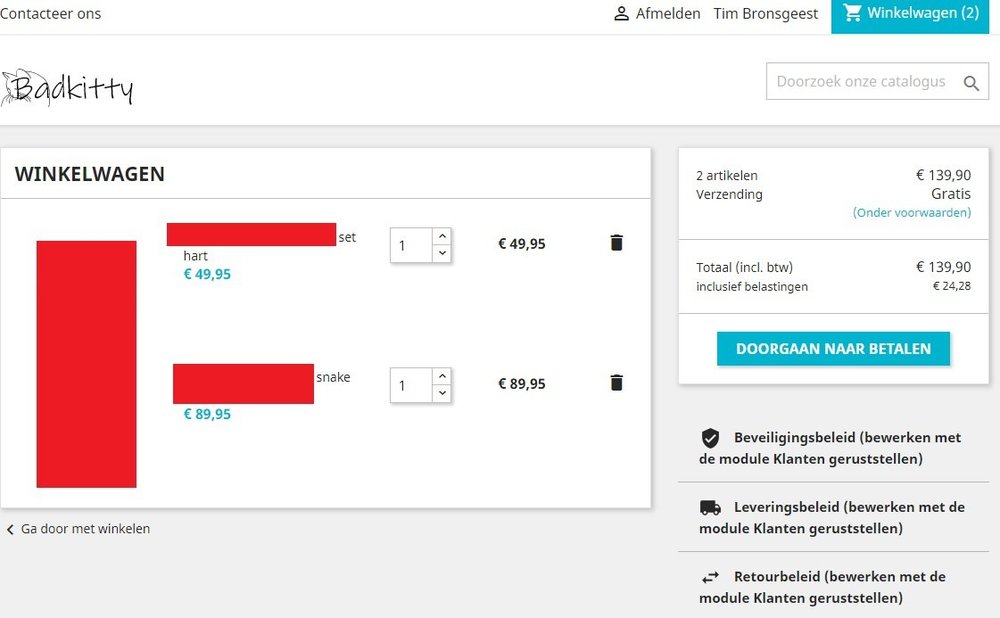Viewport: 1000px width, 618px height.
Task: Click the Badkitty logo
Action: [67, 87]
